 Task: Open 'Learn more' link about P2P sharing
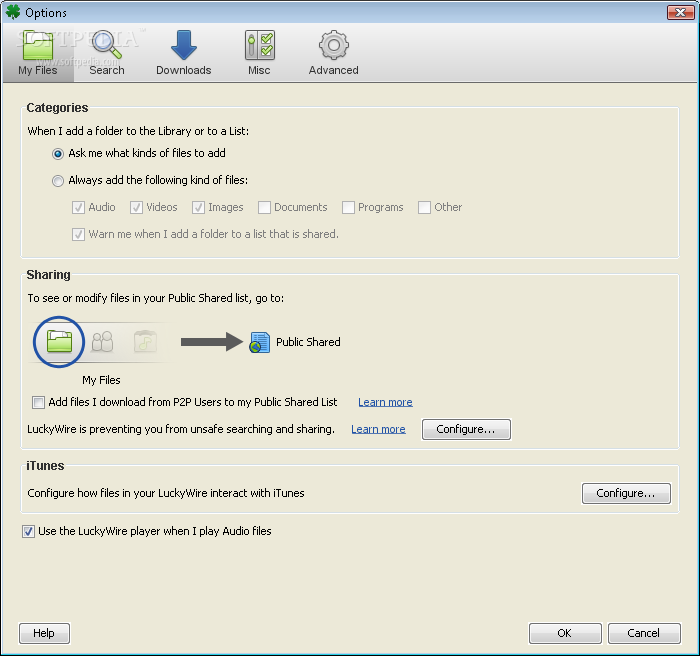click(385, 402)
